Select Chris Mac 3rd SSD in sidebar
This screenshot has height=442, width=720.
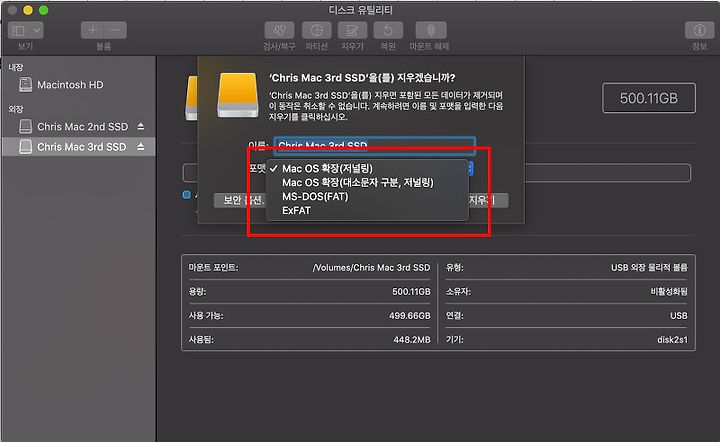[x=78, y=147]
